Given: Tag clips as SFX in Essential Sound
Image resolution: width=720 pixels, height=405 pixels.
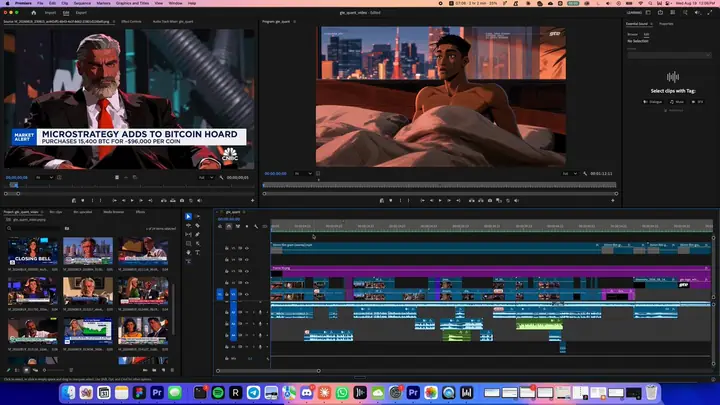Looking at the screenshot, I should 697,102.
